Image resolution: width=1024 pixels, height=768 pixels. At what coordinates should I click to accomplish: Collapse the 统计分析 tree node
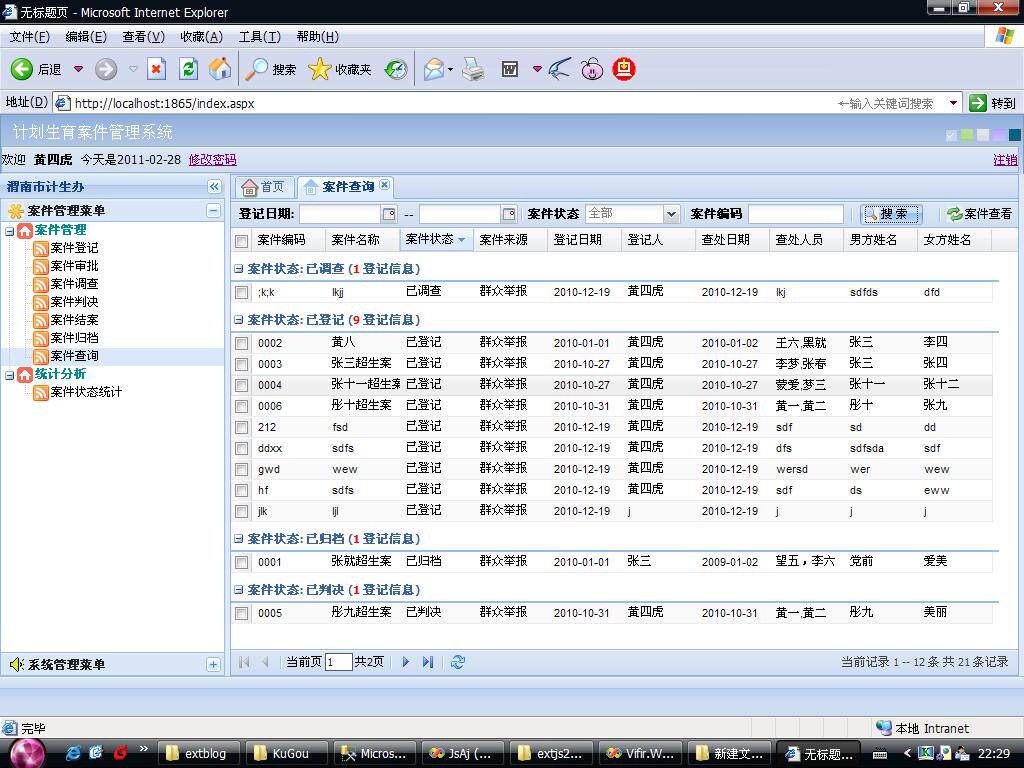(x=9, y=375)
